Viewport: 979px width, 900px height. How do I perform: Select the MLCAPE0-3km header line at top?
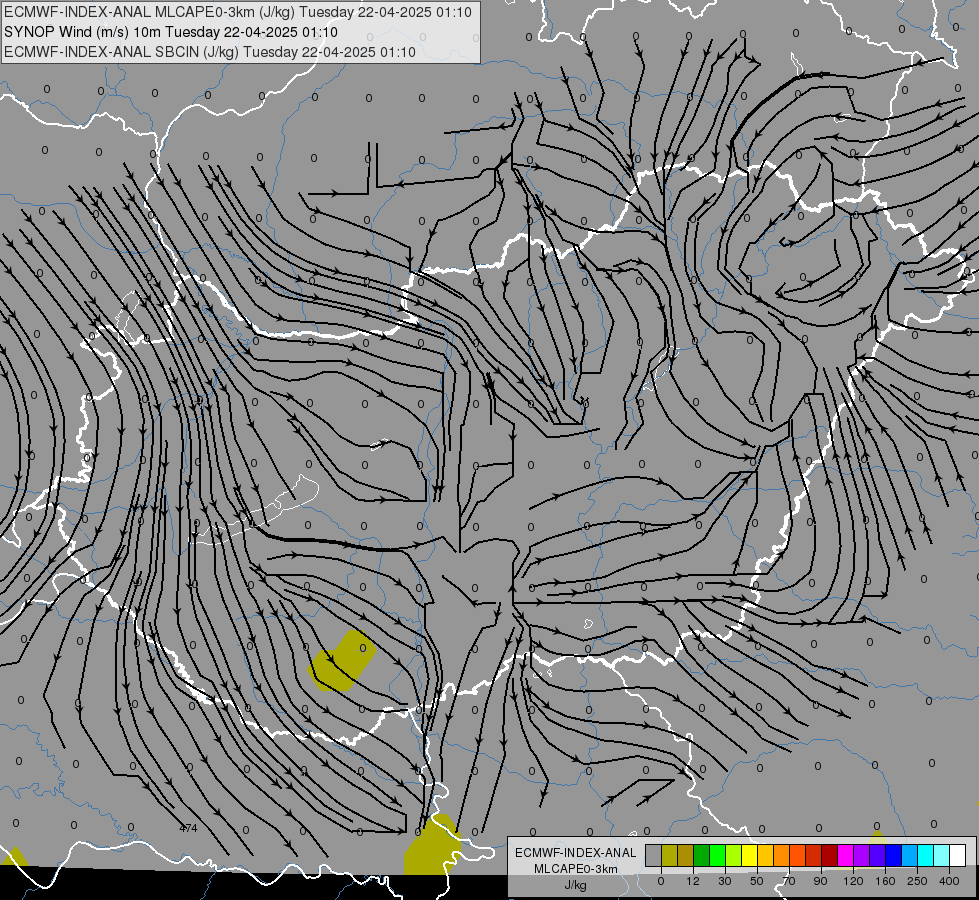238,12
